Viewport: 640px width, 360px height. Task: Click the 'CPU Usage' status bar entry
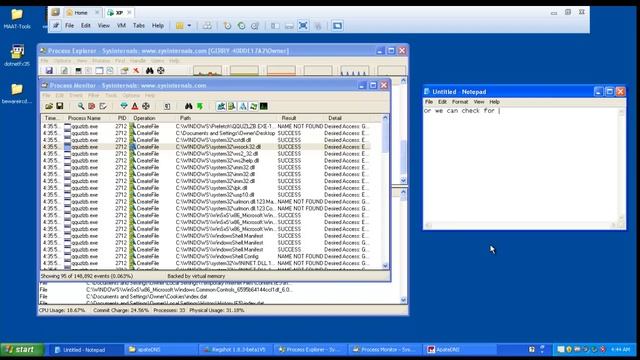click(x=62, y=310)
